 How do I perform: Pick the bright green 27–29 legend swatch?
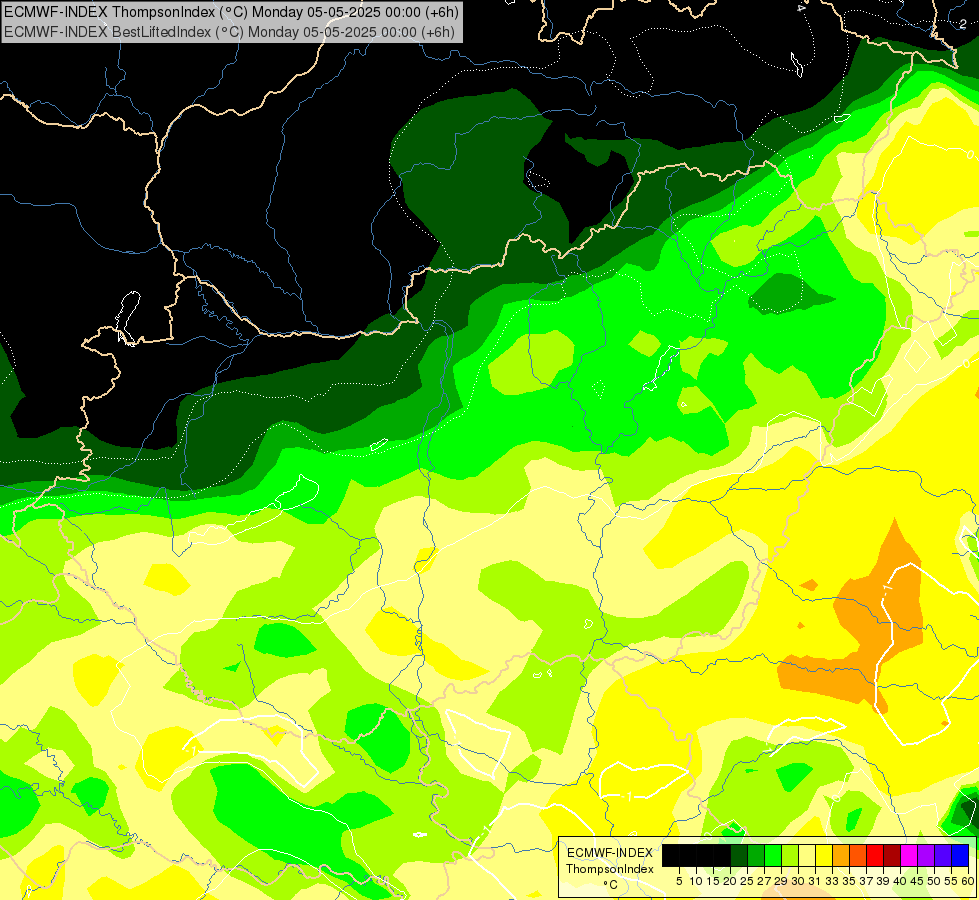[x=773, y=855]
